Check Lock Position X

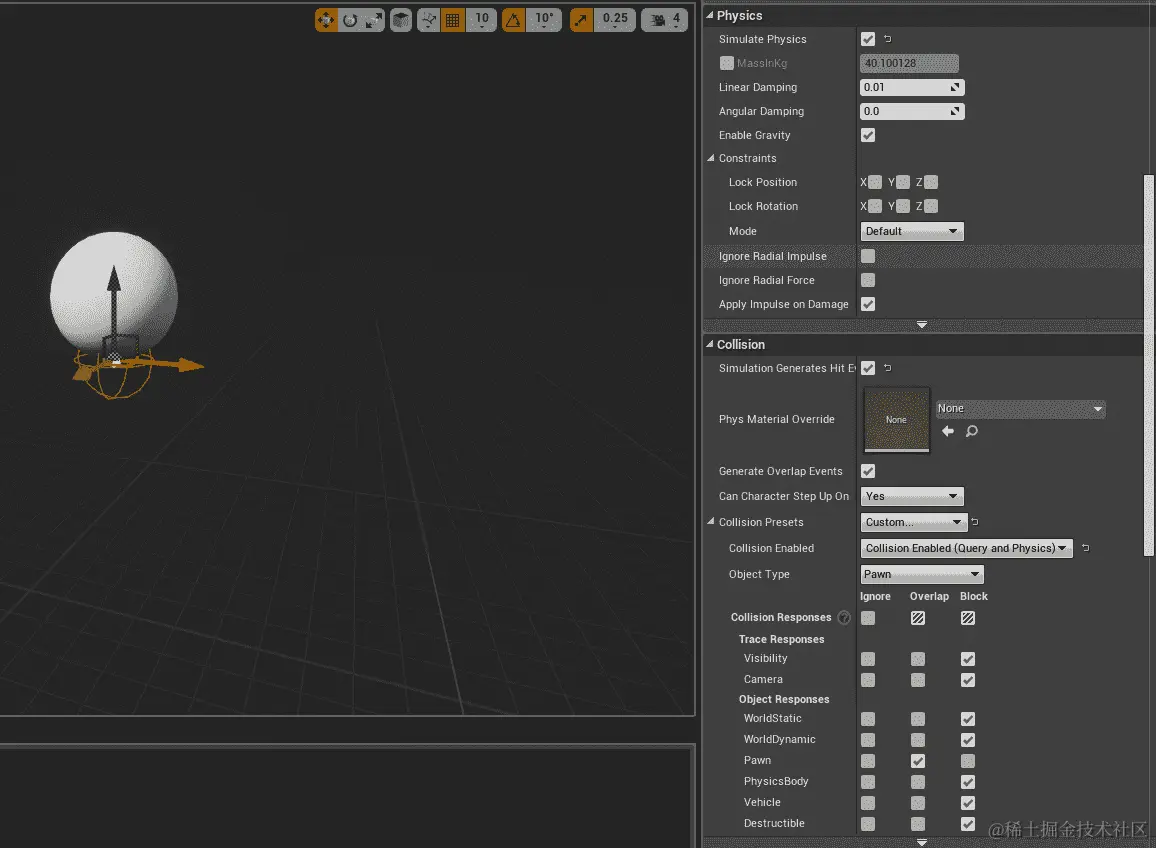click(x=874, y=182)
